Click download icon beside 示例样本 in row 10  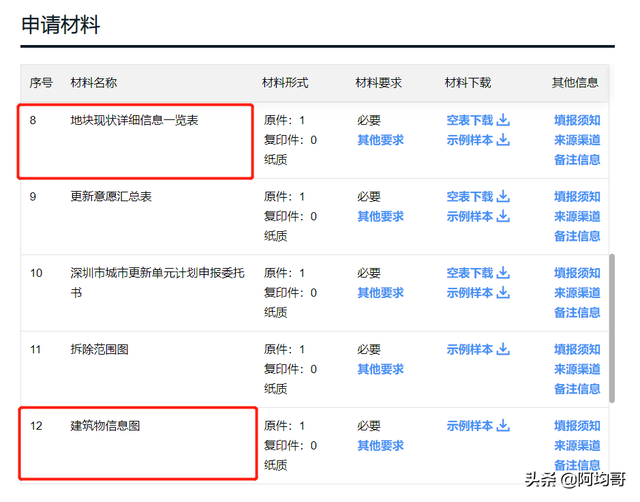point(503,292)
